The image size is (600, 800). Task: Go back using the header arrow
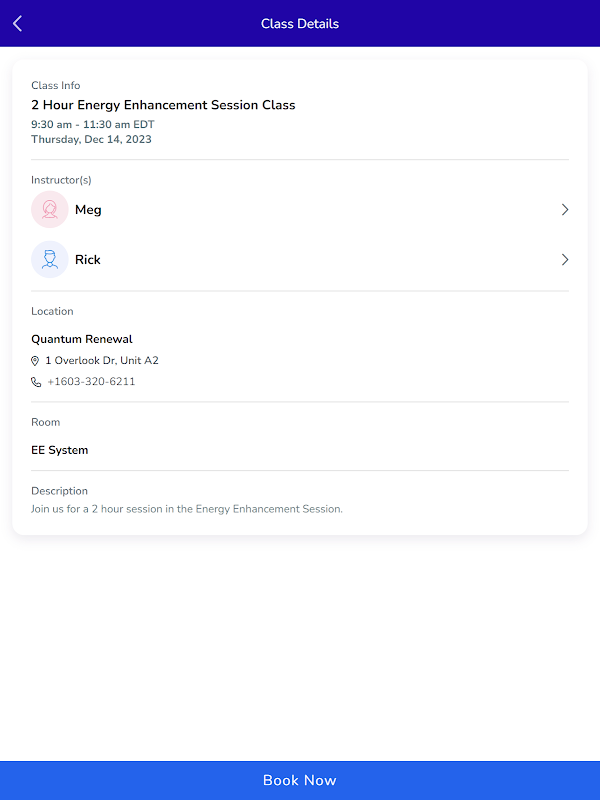(x=18, y=24)
